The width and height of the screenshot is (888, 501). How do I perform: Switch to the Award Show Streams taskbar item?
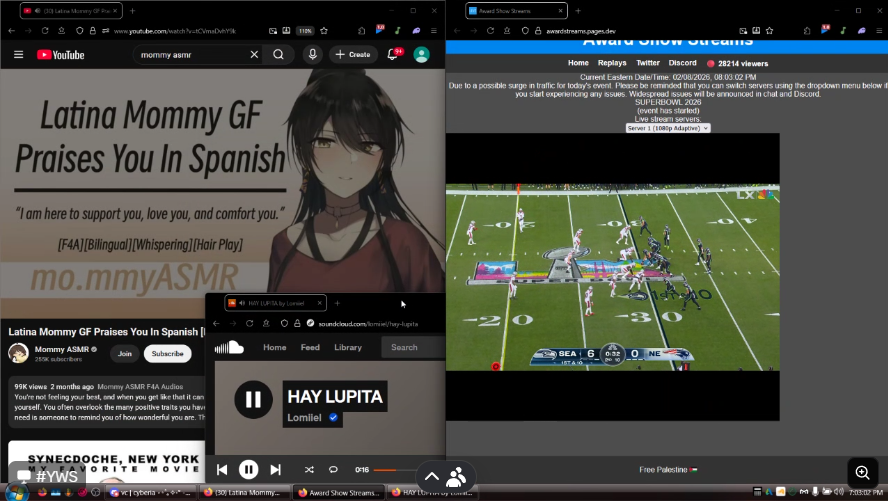pyautogui.click(x=339, y=493)
